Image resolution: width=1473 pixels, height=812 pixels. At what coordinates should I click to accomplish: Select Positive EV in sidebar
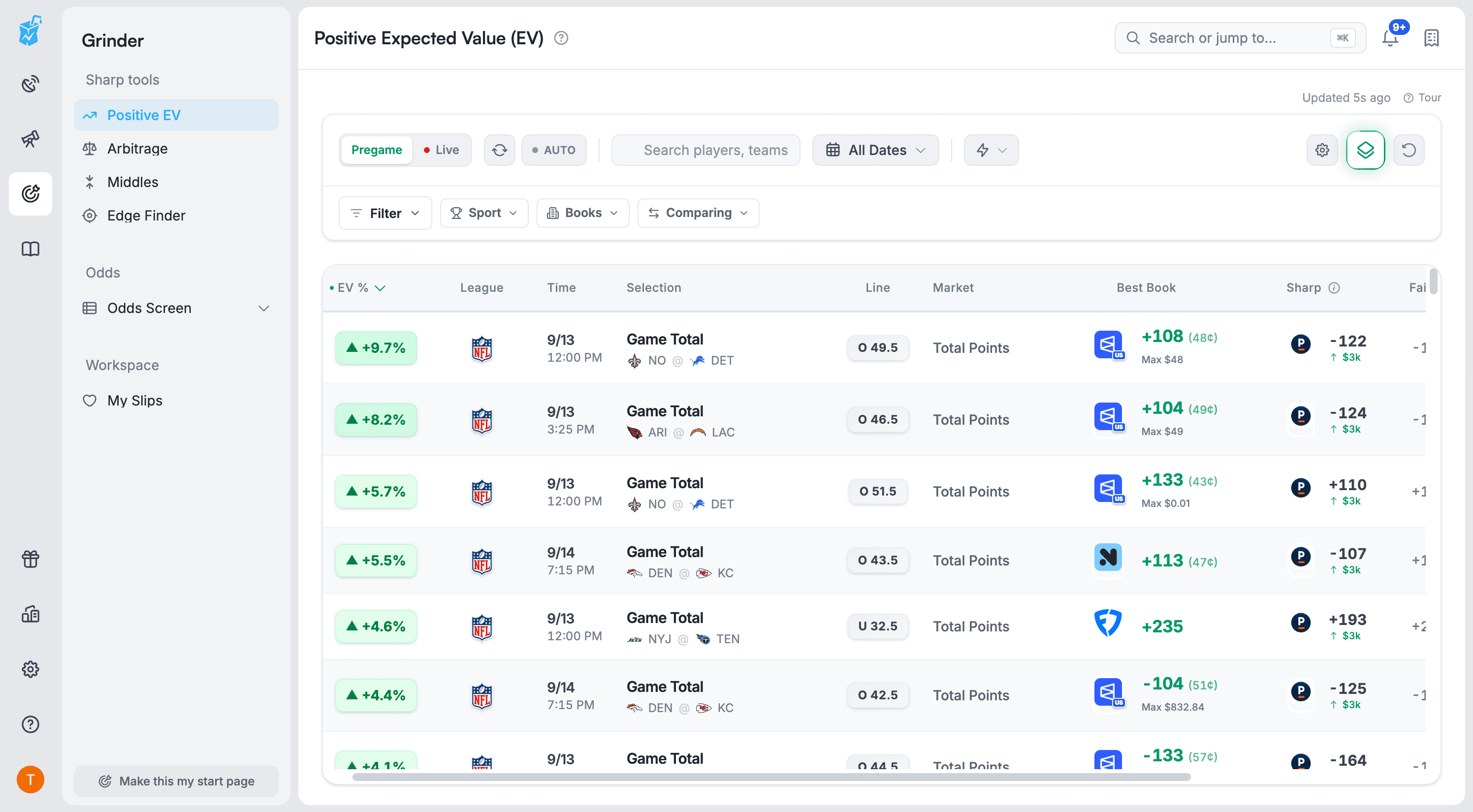tap(176, 116)
